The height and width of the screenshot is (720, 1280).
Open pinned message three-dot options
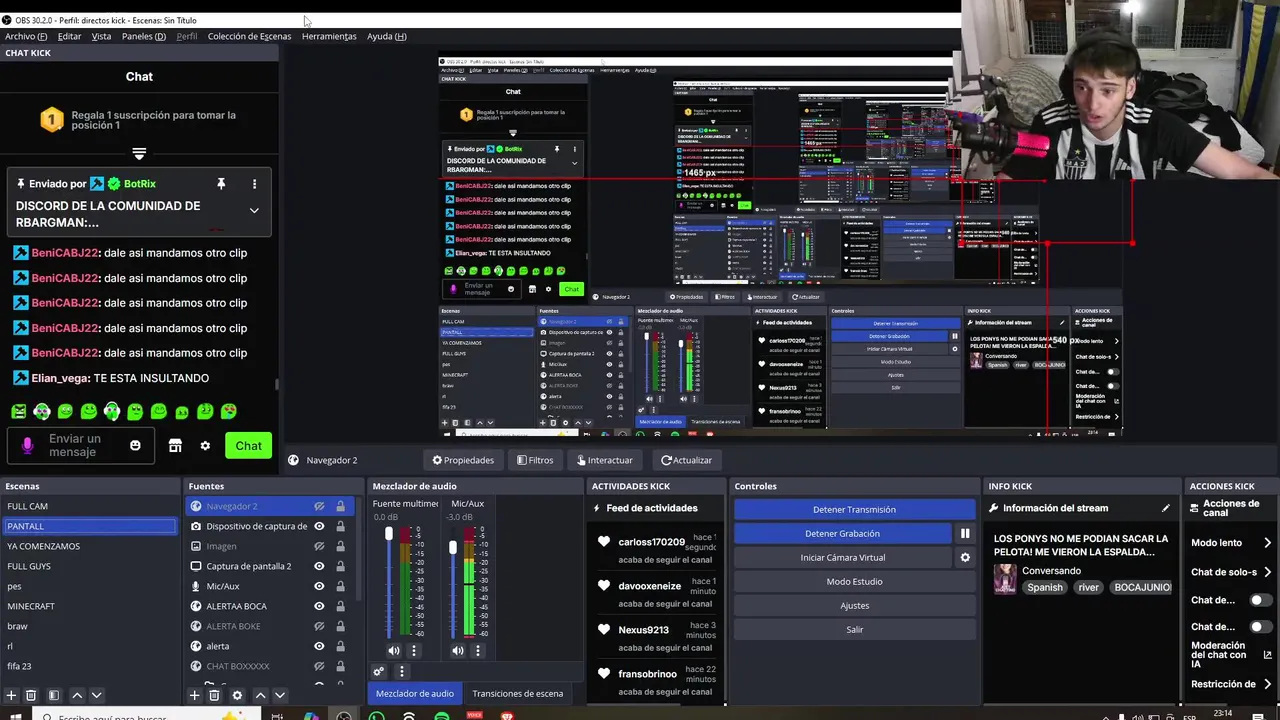tap(254, 184)
